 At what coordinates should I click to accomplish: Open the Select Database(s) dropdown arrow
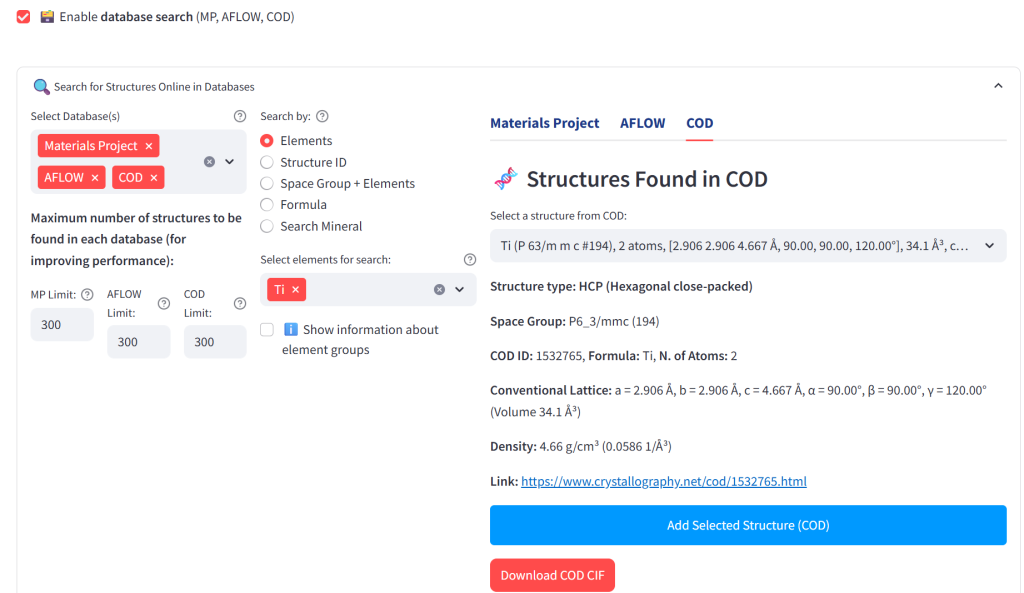[229, 161]
